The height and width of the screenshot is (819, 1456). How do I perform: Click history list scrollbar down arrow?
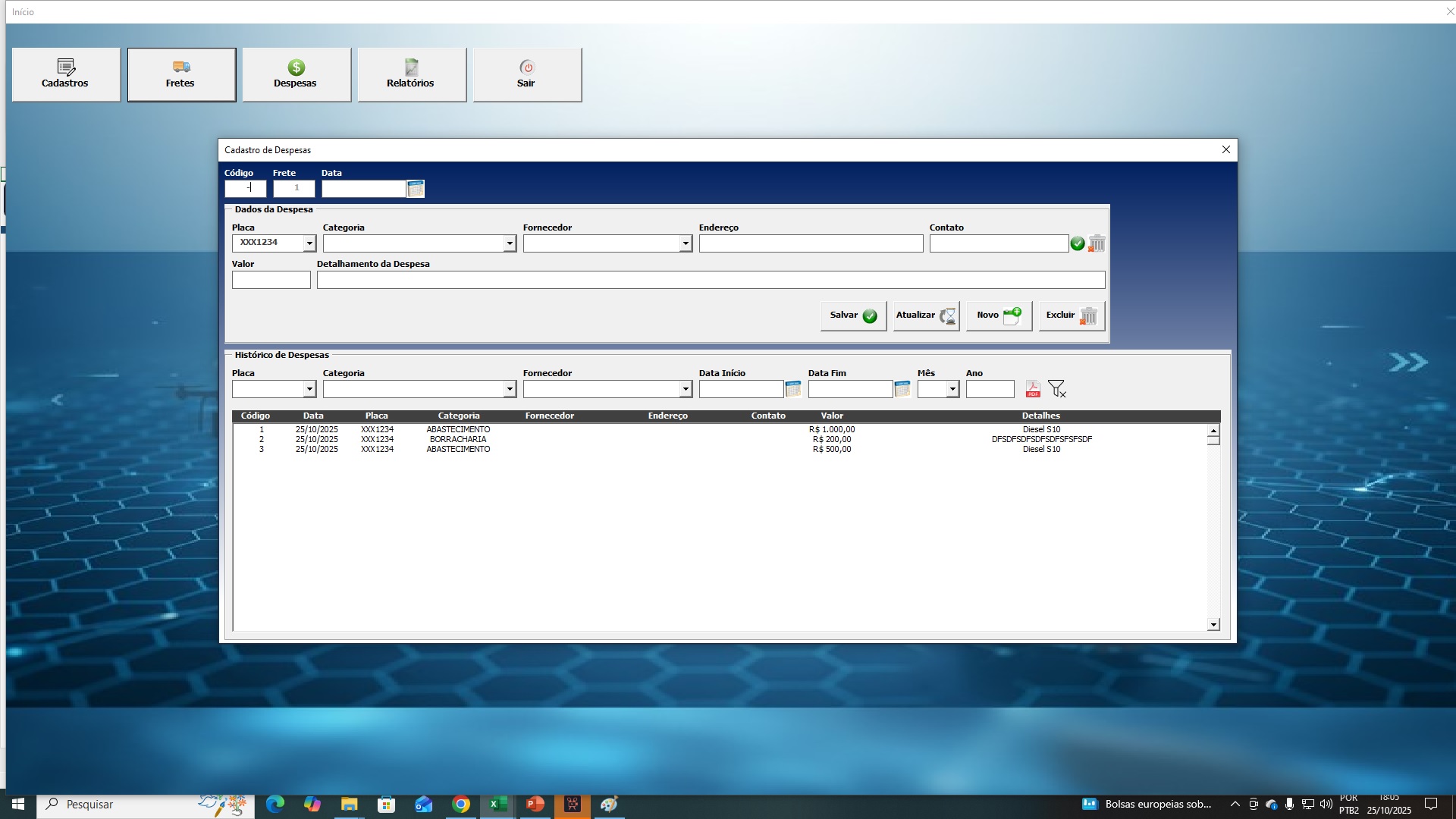pyautogui.click(x=1213, y=625)
